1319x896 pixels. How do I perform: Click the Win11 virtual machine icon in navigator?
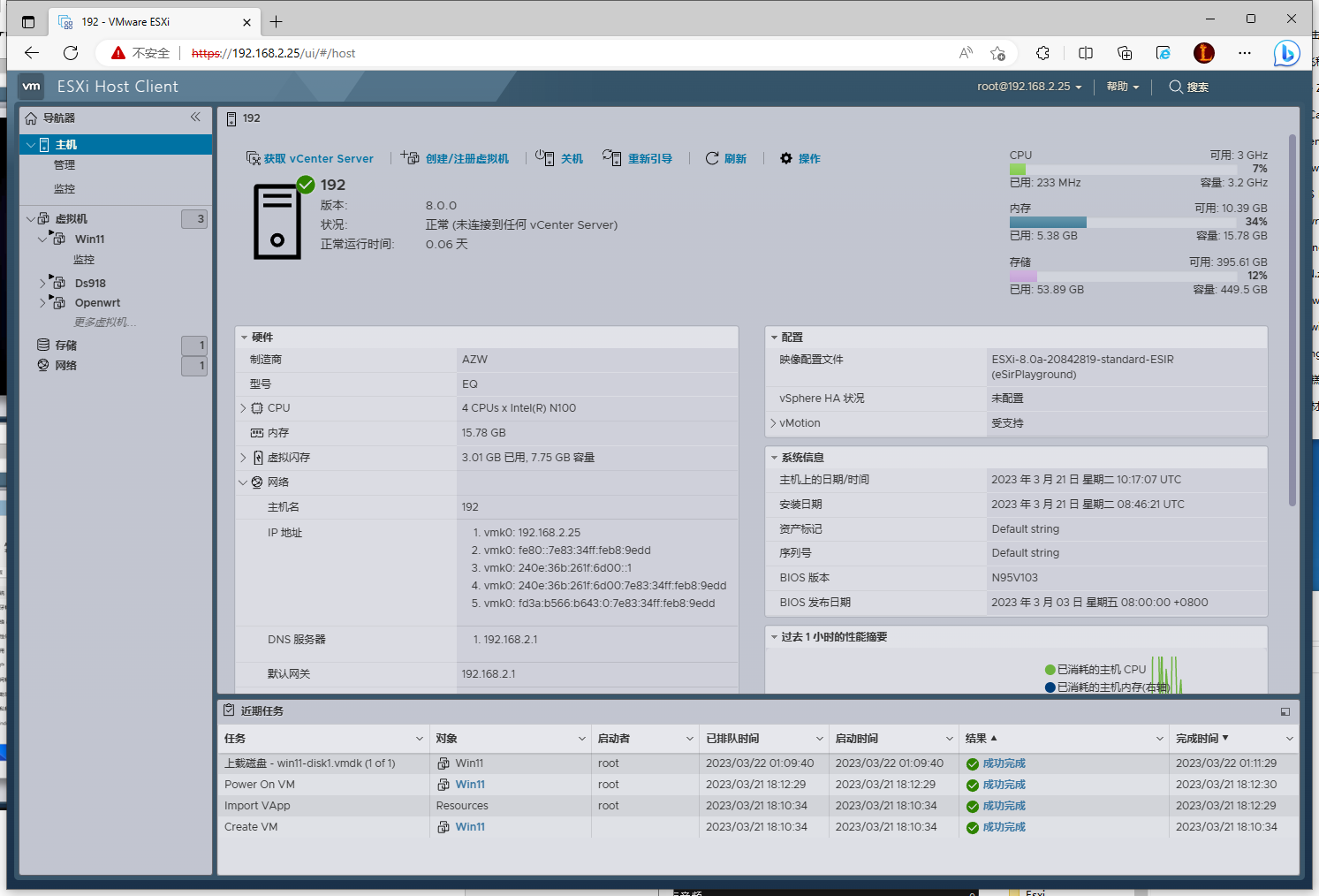[x=57, y=238]
